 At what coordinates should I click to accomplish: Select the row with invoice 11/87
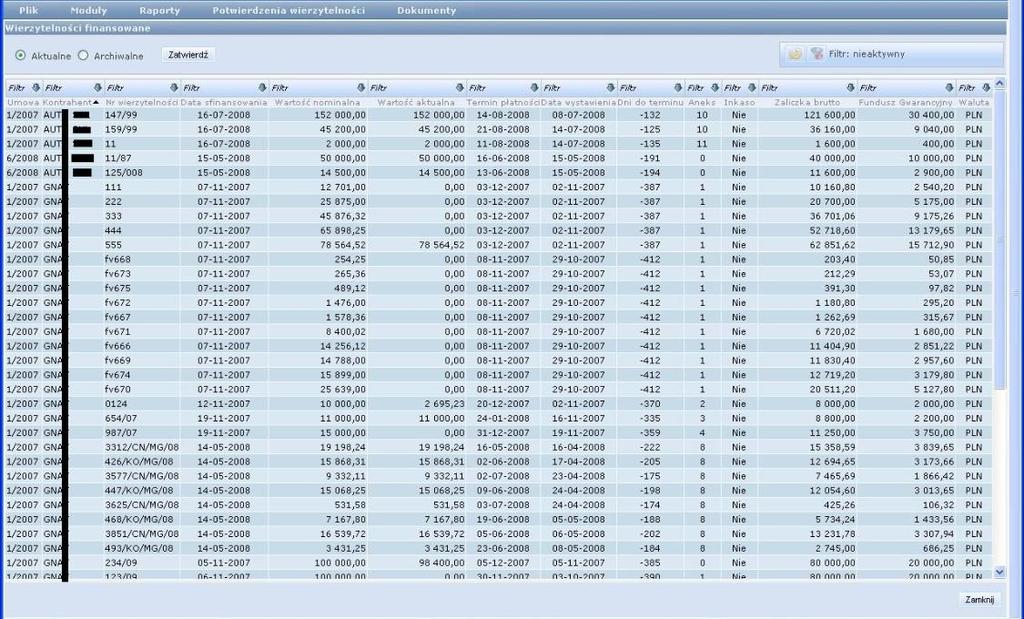click(499, 158)
